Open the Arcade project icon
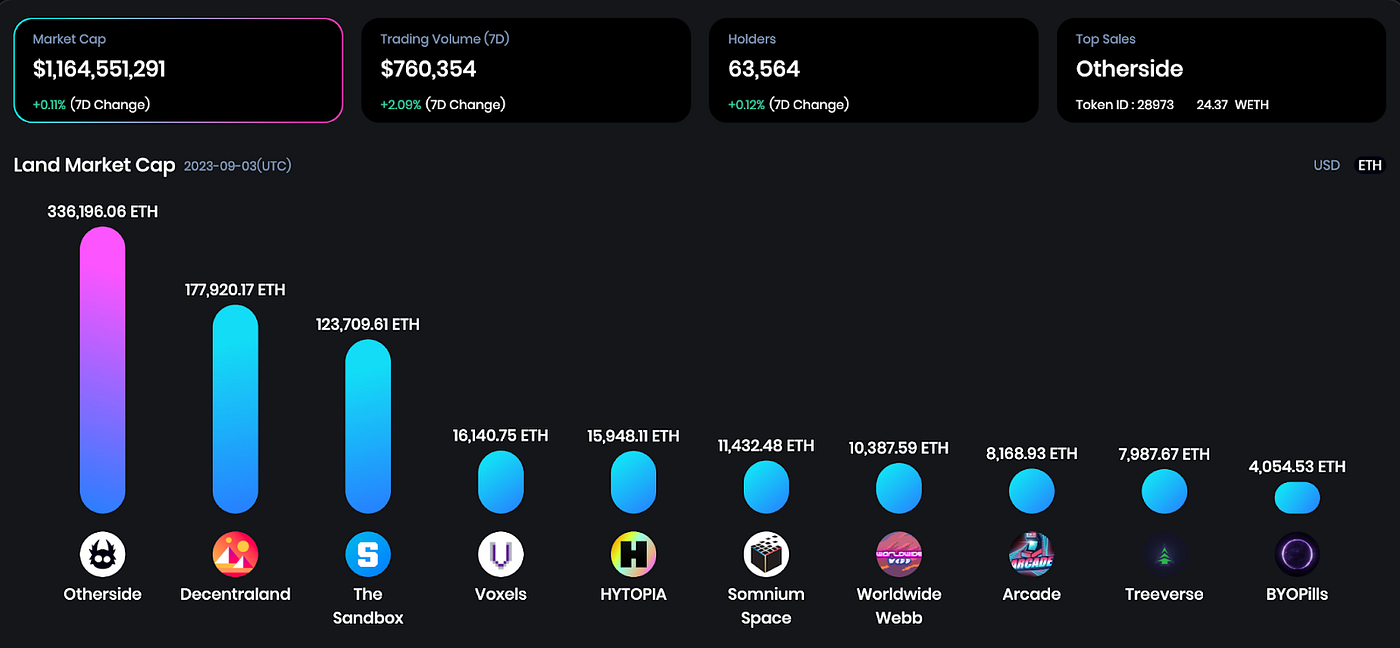The height and width of the screenshot is (648, 1400). 1031,554
